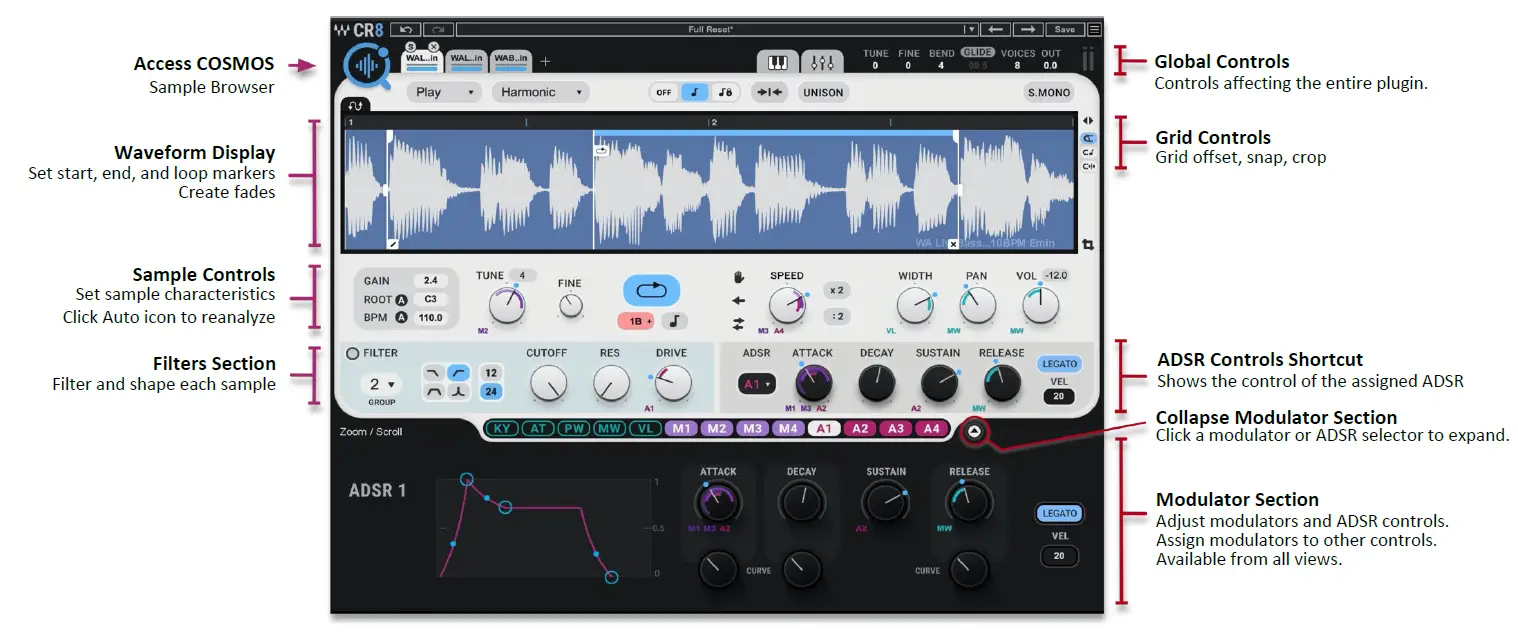Open the Play mode dropdown

[x=443, y=92]
